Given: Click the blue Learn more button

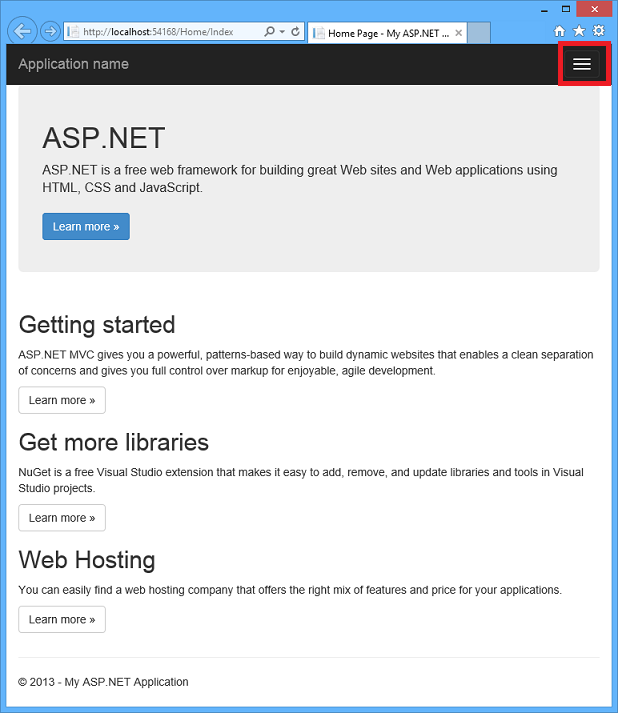Looking at the screenshot, I should click(86, 226).
